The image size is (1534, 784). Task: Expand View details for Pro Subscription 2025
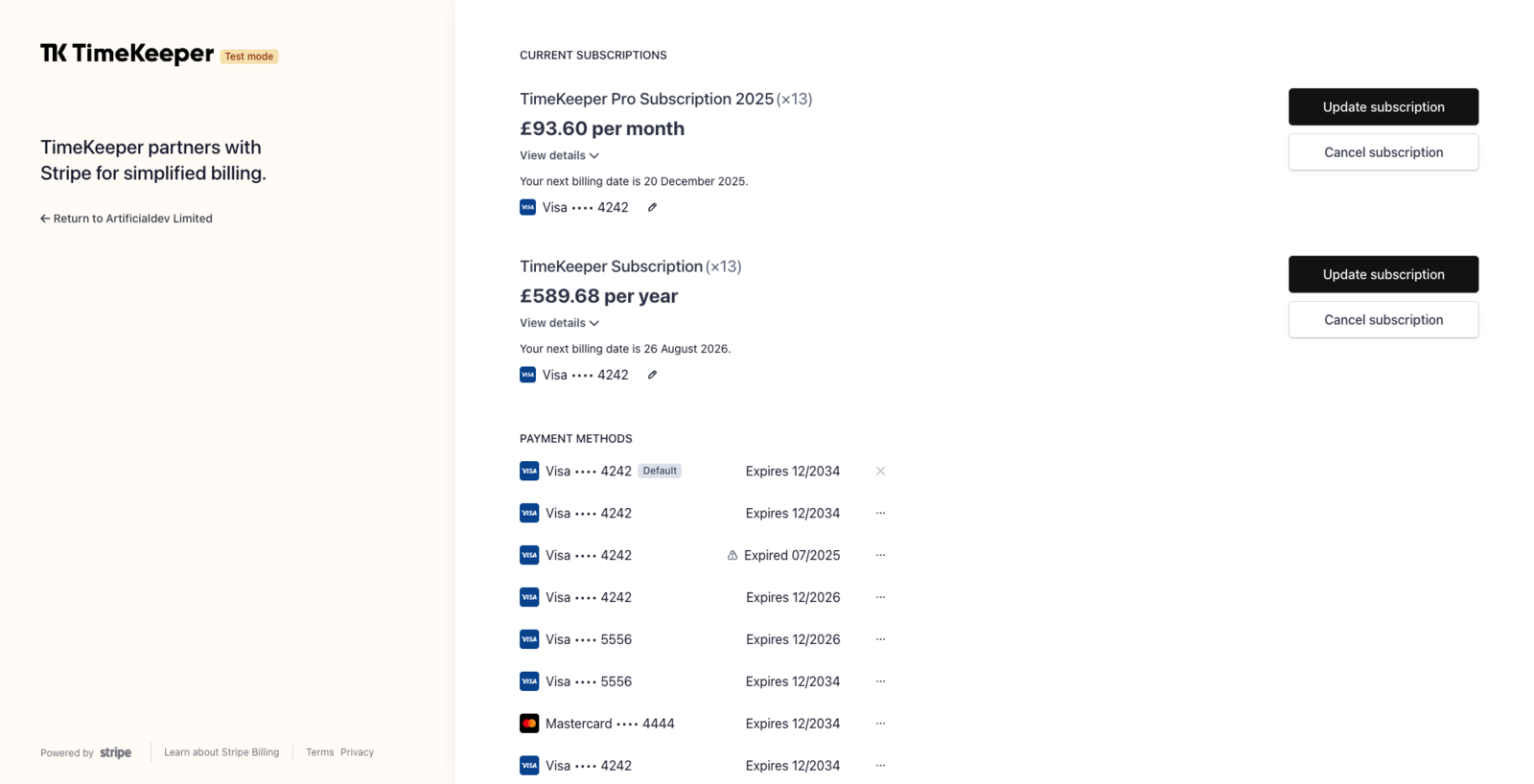point(559,155)
